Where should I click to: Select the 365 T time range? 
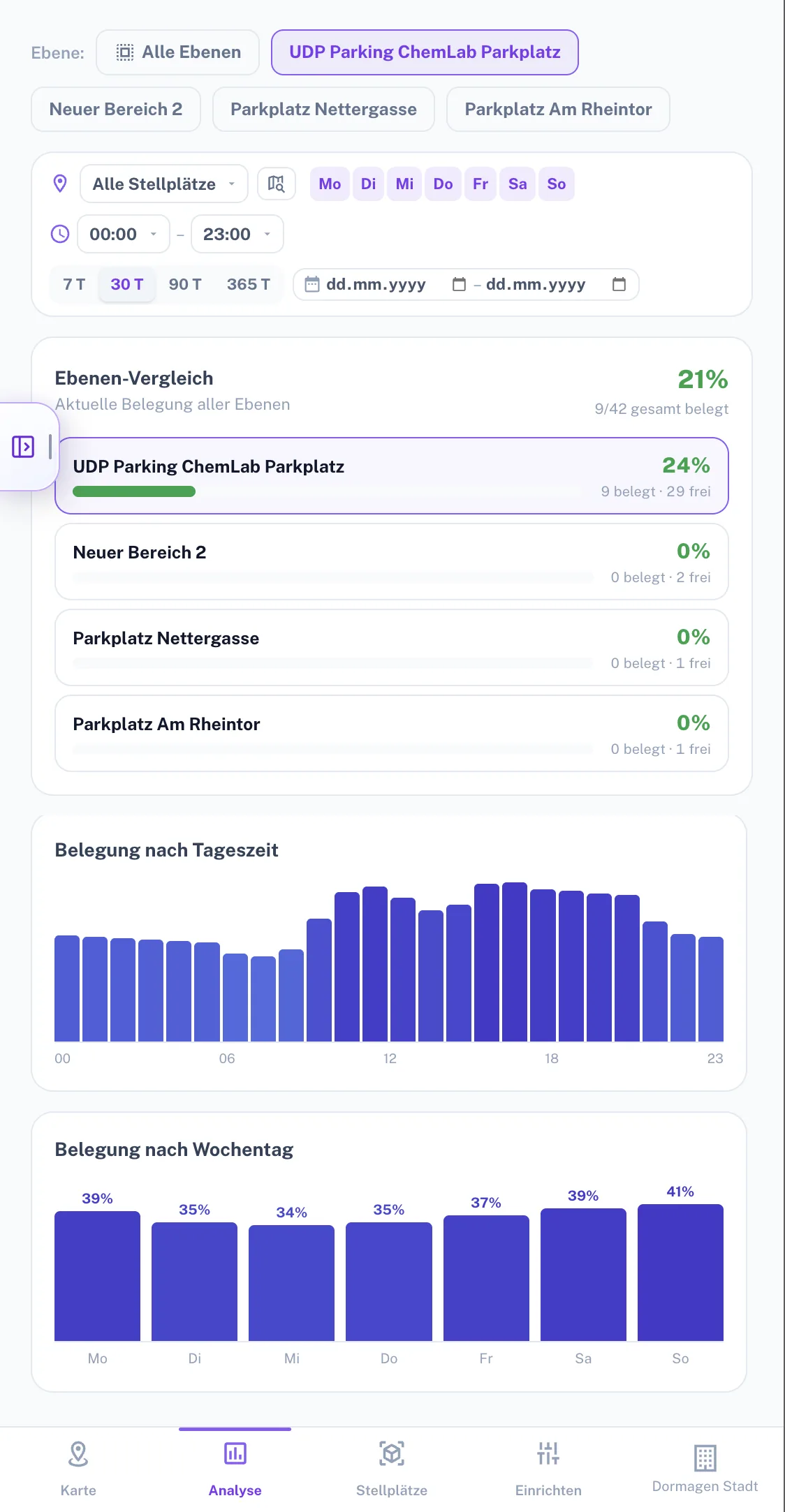pyautogui.click(x=249, y=284)
